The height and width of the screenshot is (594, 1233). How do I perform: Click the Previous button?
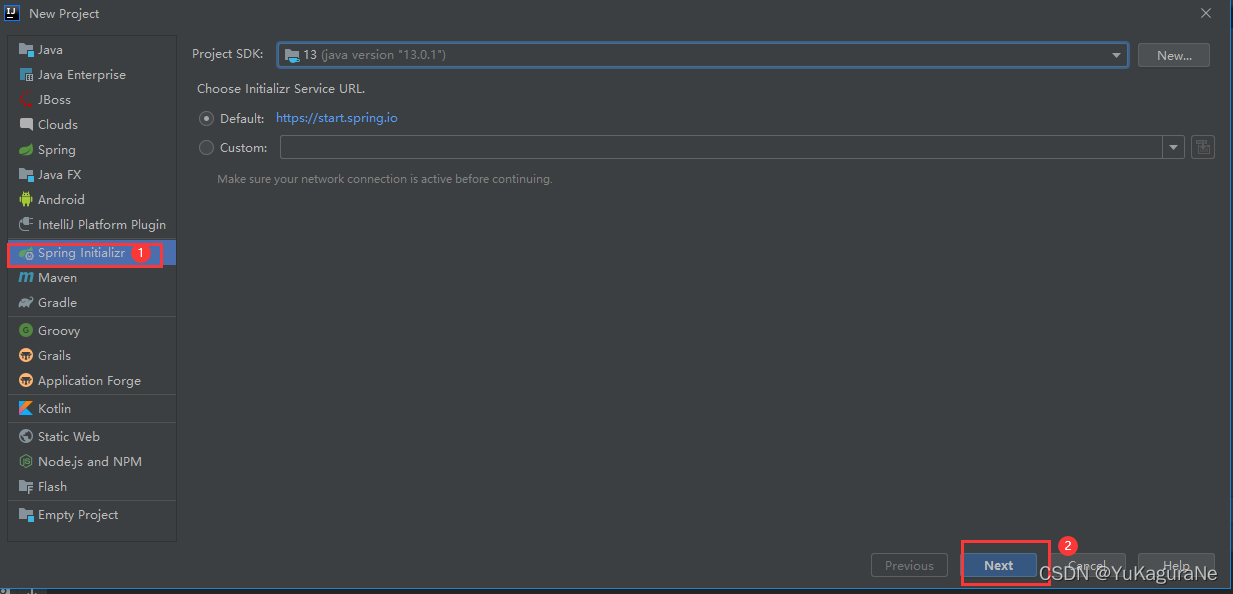click(x=909, y=565)
